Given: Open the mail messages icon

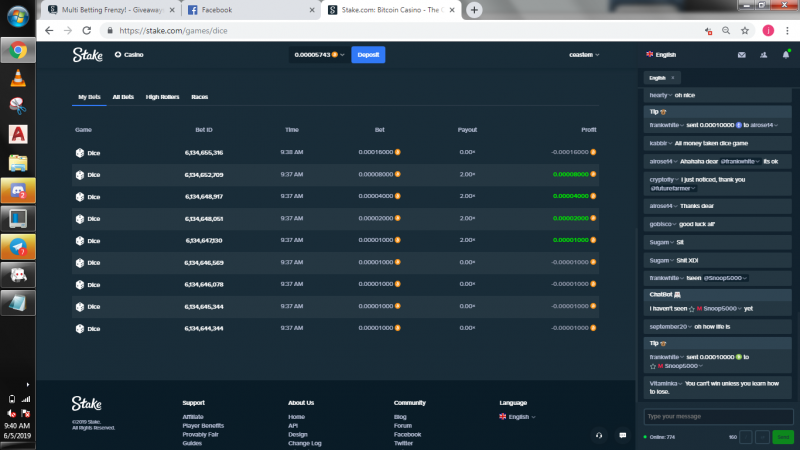Looking at the screenshot, I should [x=741, y=55].
